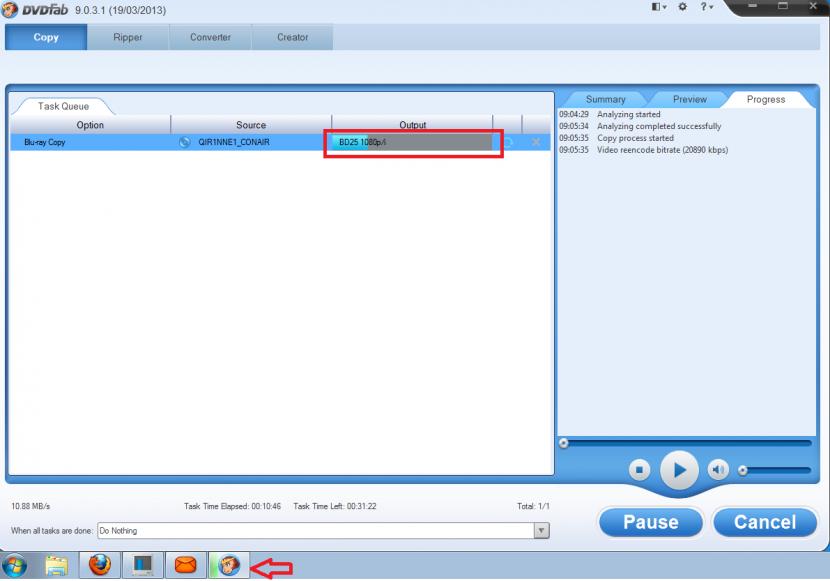
Task: Open the monitor program on taskbar
Action: 142,565
